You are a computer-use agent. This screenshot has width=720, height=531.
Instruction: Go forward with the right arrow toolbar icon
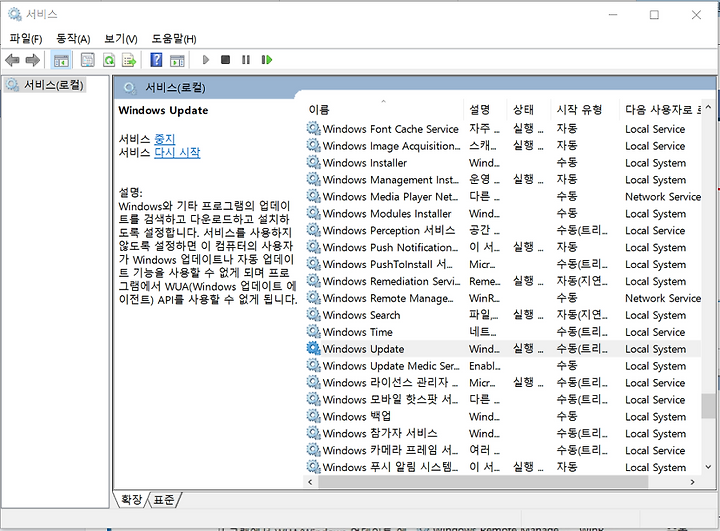32,60
